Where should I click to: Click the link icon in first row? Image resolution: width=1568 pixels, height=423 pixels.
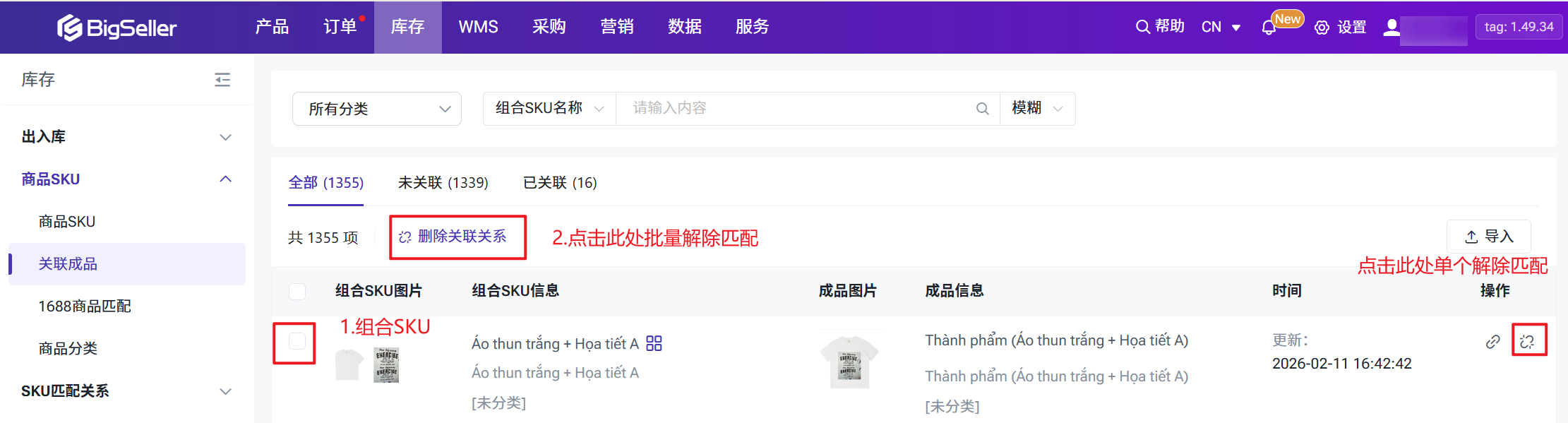(1492, 342)
